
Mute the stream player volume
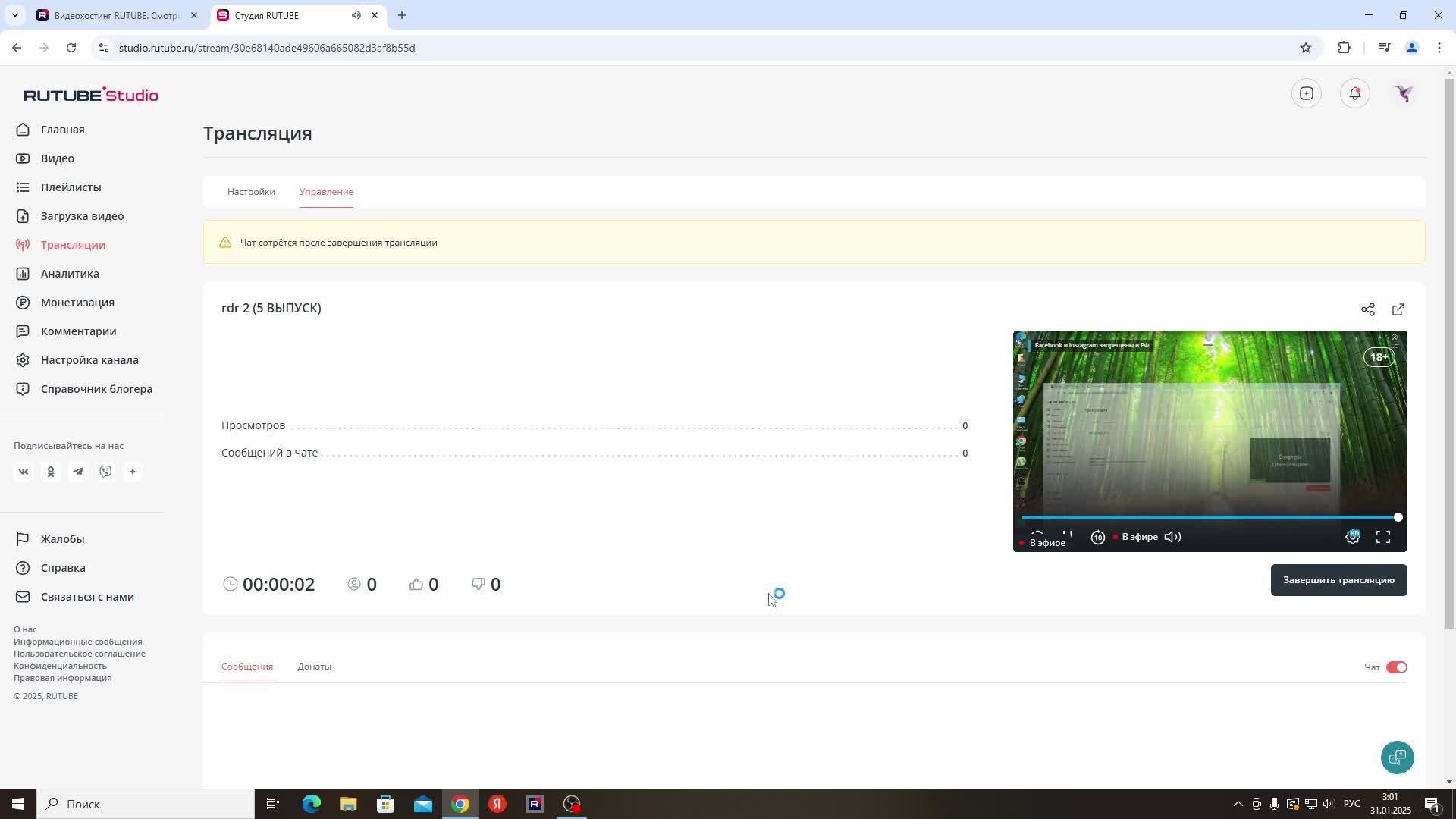(1172, 537)
